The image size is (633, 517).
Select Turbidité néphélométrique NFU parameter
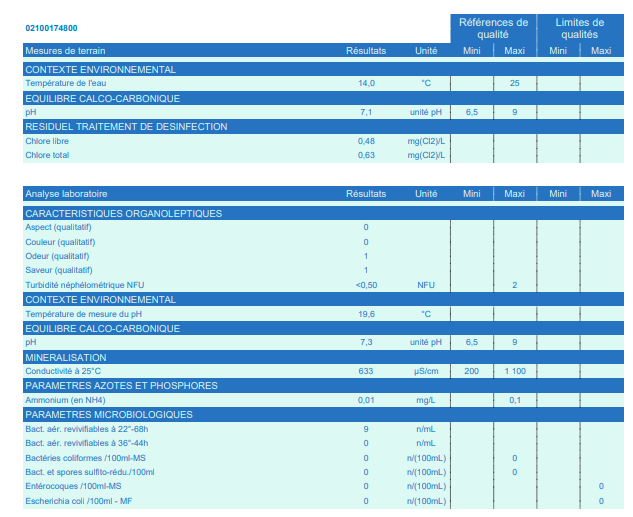tap(85, 285)
